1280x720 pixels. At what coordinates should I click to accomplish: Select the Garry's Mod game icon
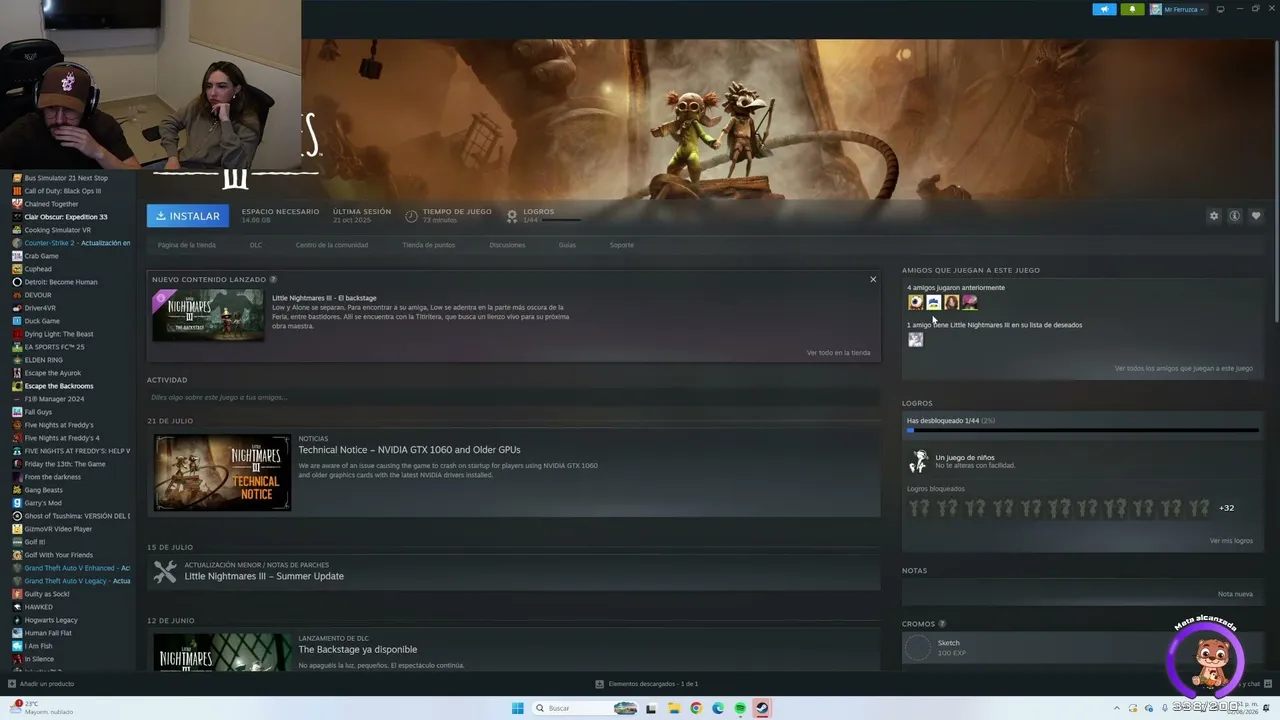tap(17, 503)
